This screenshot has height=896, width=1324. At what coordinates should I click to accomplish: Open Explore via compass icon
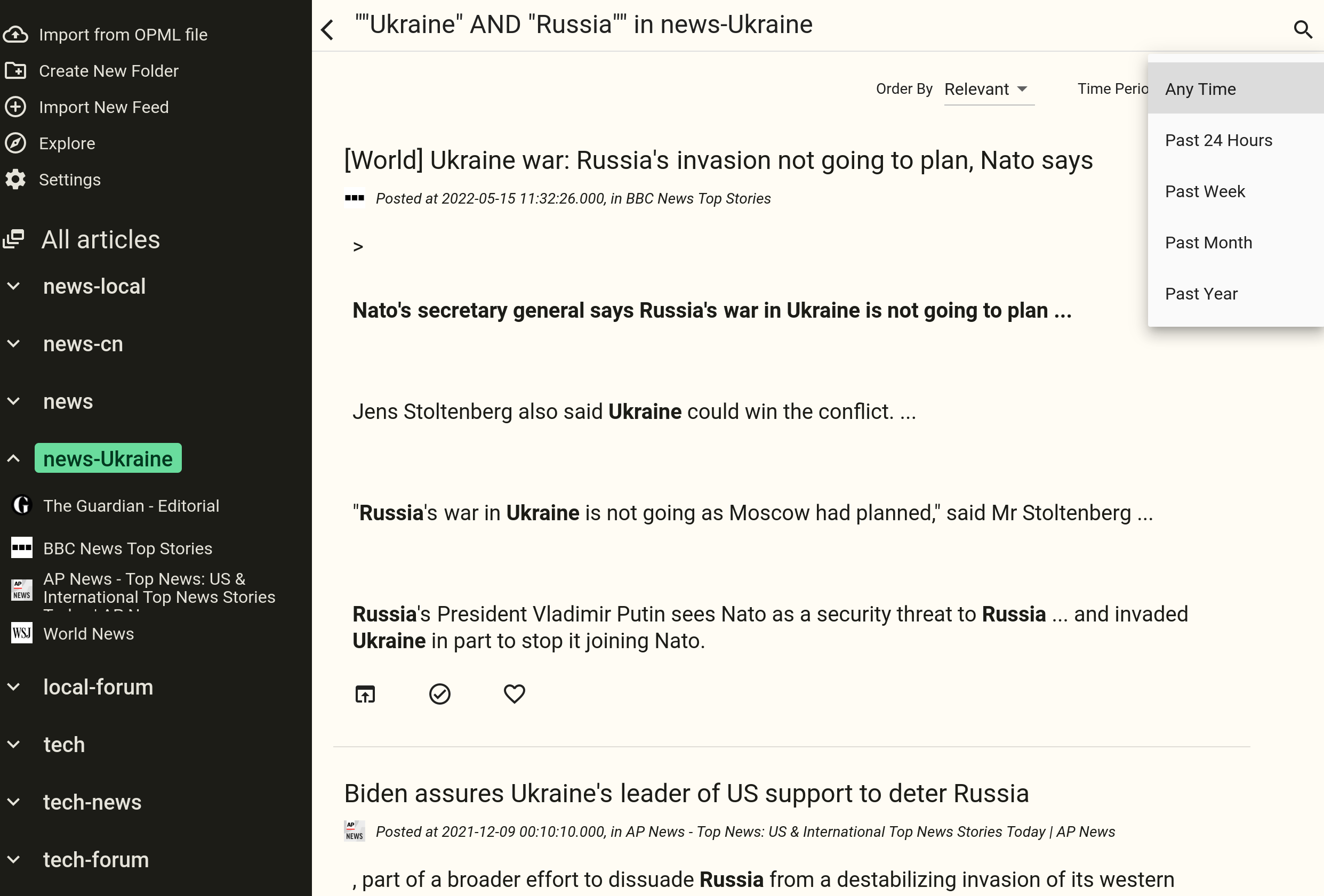(x=15, y=143)
